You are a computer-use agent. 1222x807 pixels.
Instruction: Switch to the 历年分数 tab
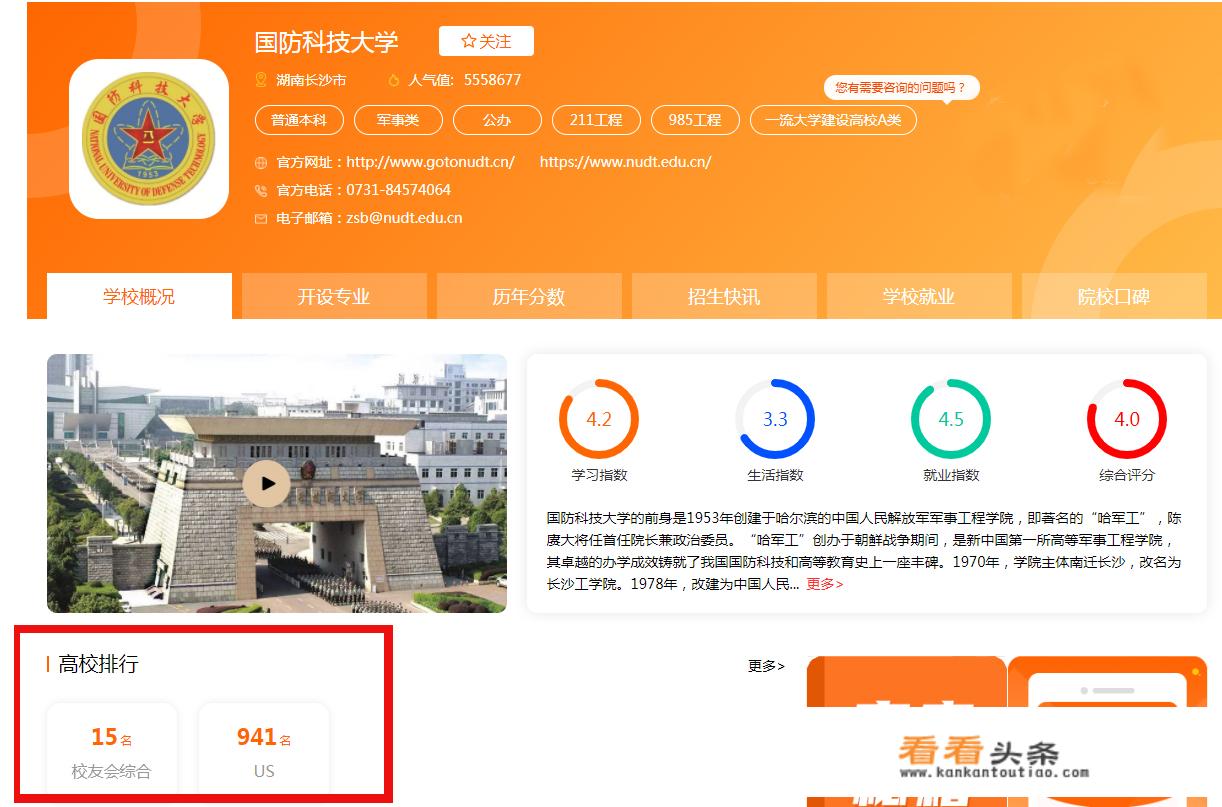(x=529, y=297)
